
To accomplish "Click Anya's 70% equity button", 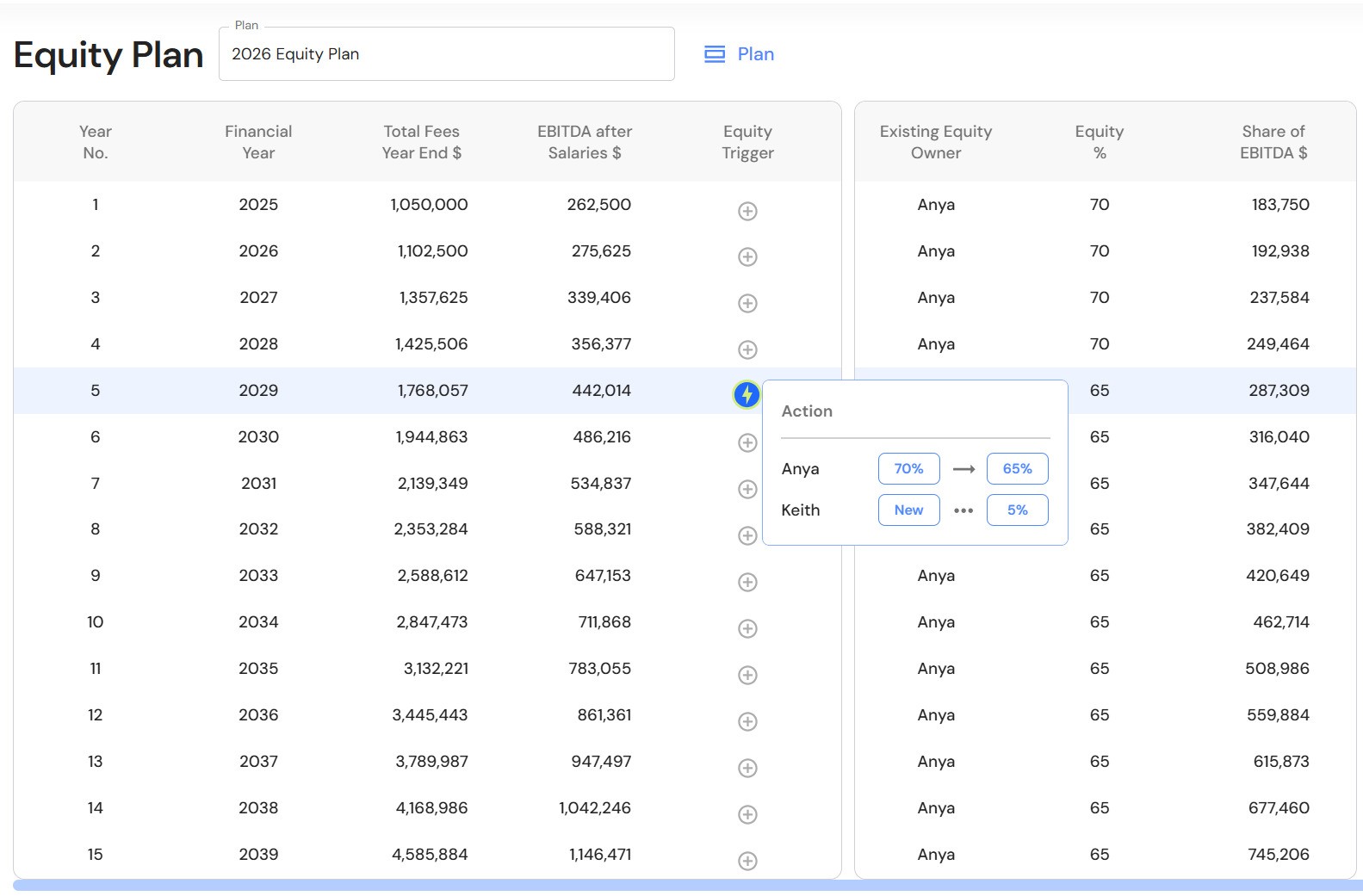I will (908, 469).
